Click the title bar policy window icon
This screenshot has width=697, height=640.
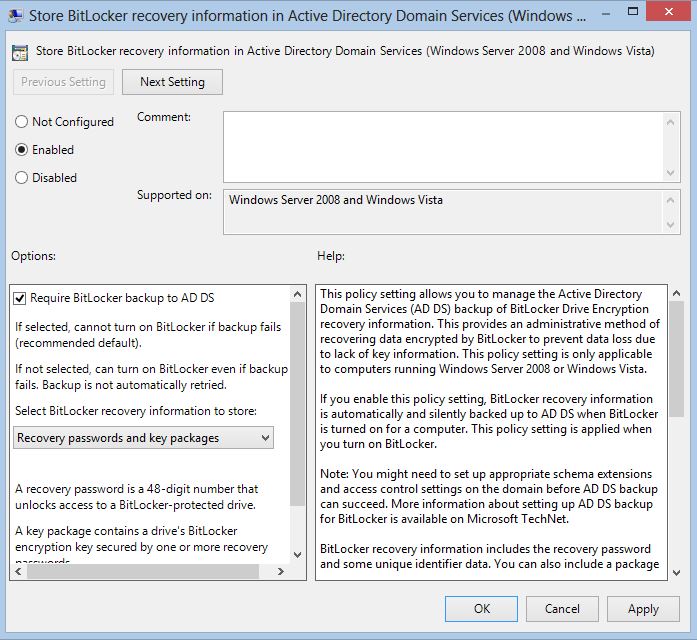click(x=16, y=16)
